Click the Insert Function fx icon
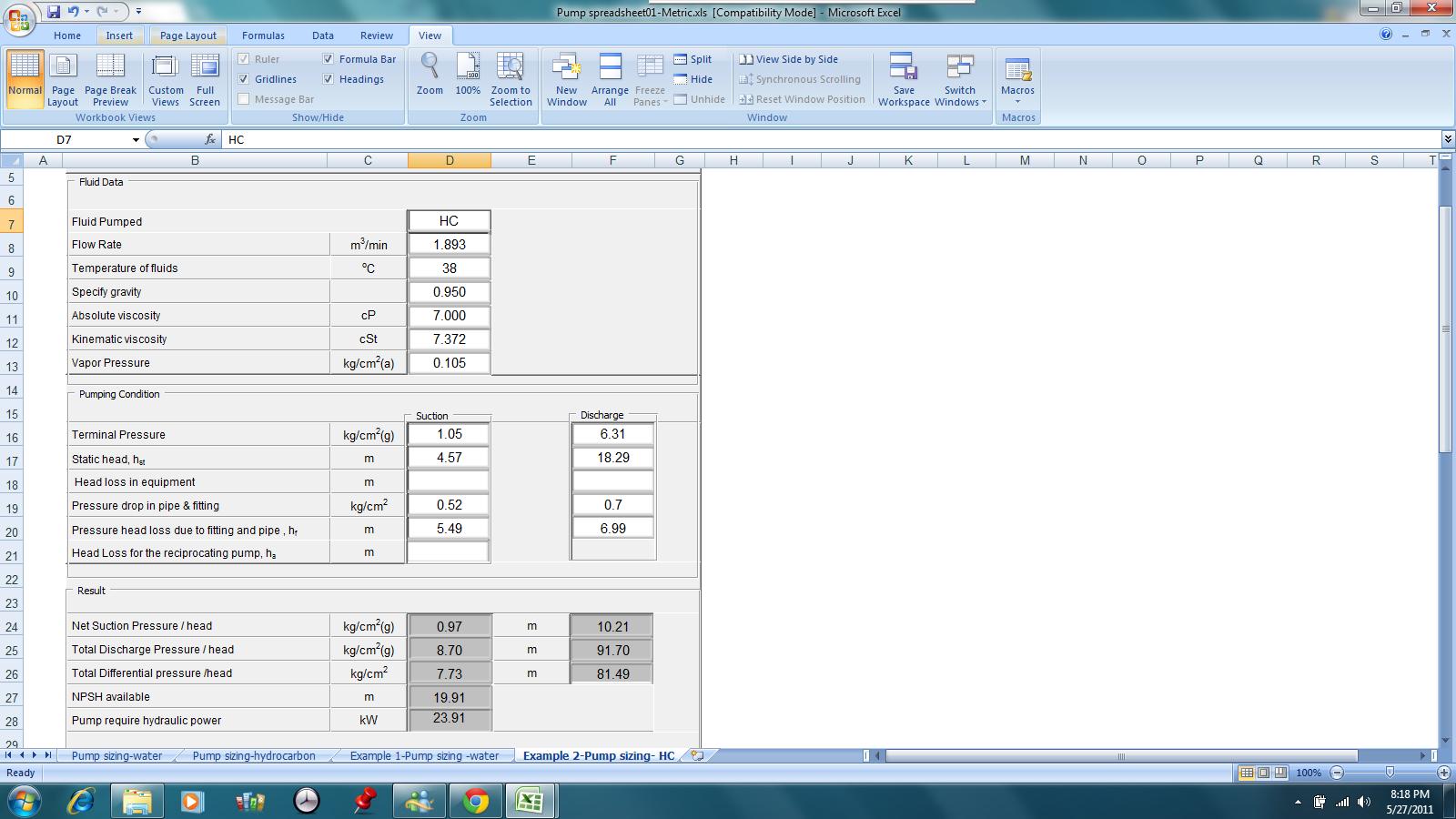Image resolution: width=1456 pixels, height=819 pixels. 210,139
